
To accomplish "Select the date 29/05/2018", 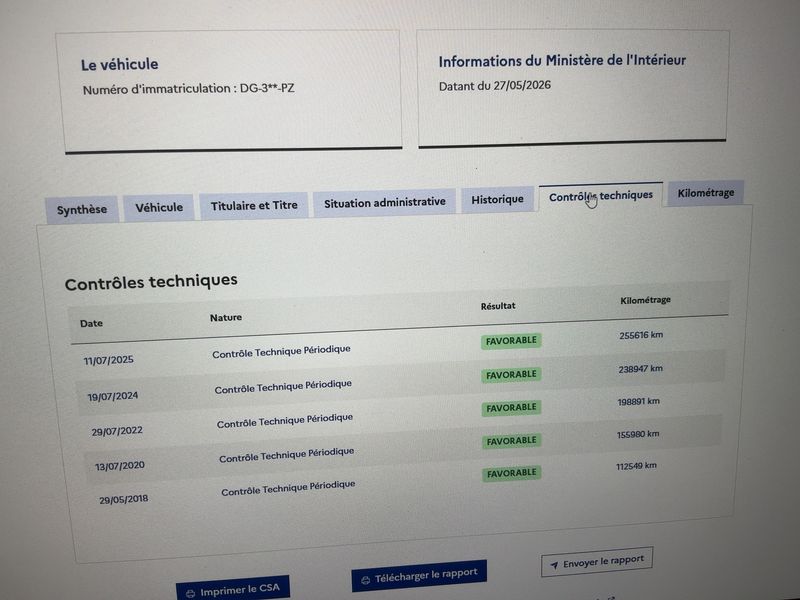I will pyautogui.click(x=124, y=499).
